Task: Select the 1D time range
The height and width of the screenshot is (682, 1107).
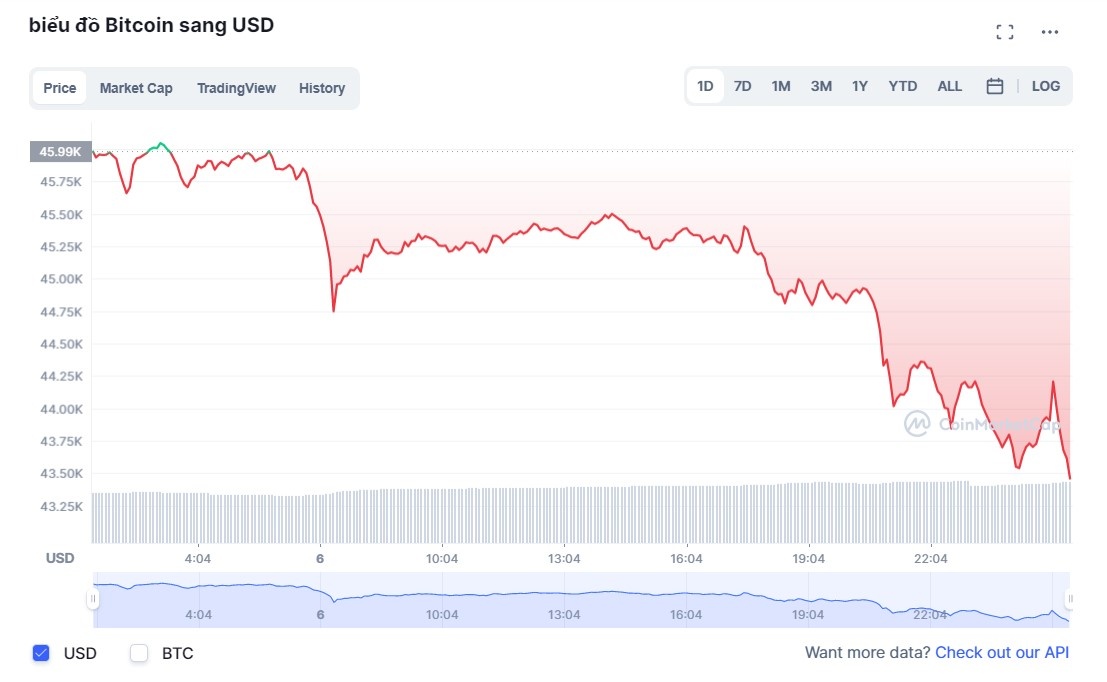Action: click(705, 86)
